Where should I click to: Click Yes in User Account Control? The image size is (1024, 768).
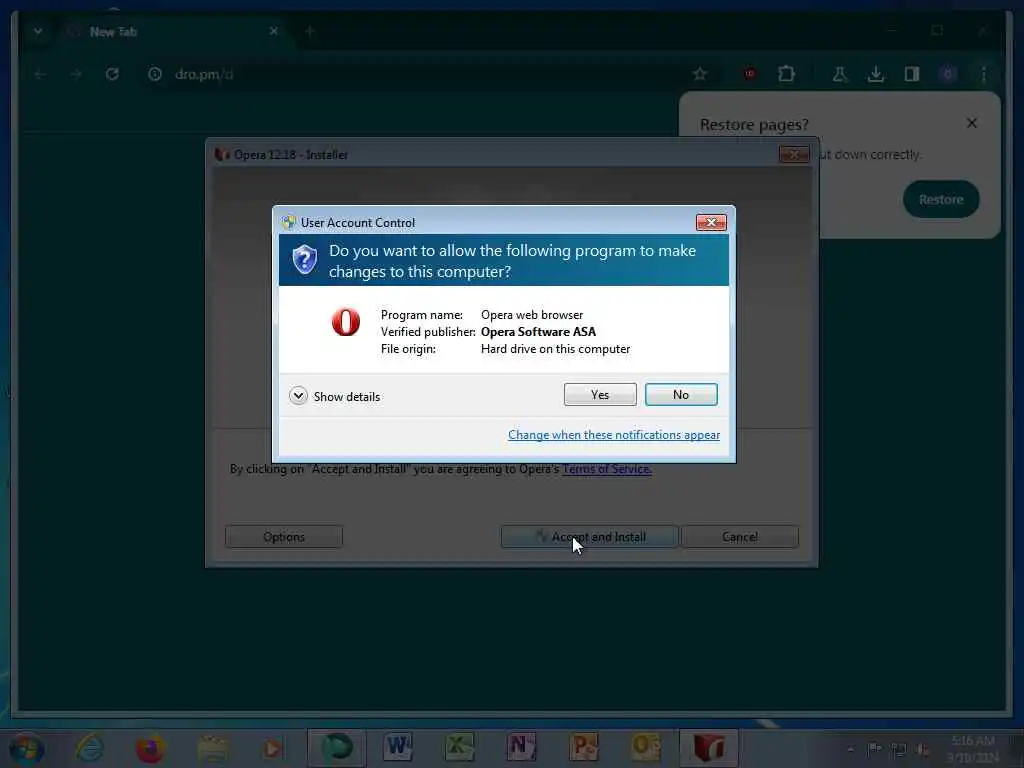tap(600, 394)
